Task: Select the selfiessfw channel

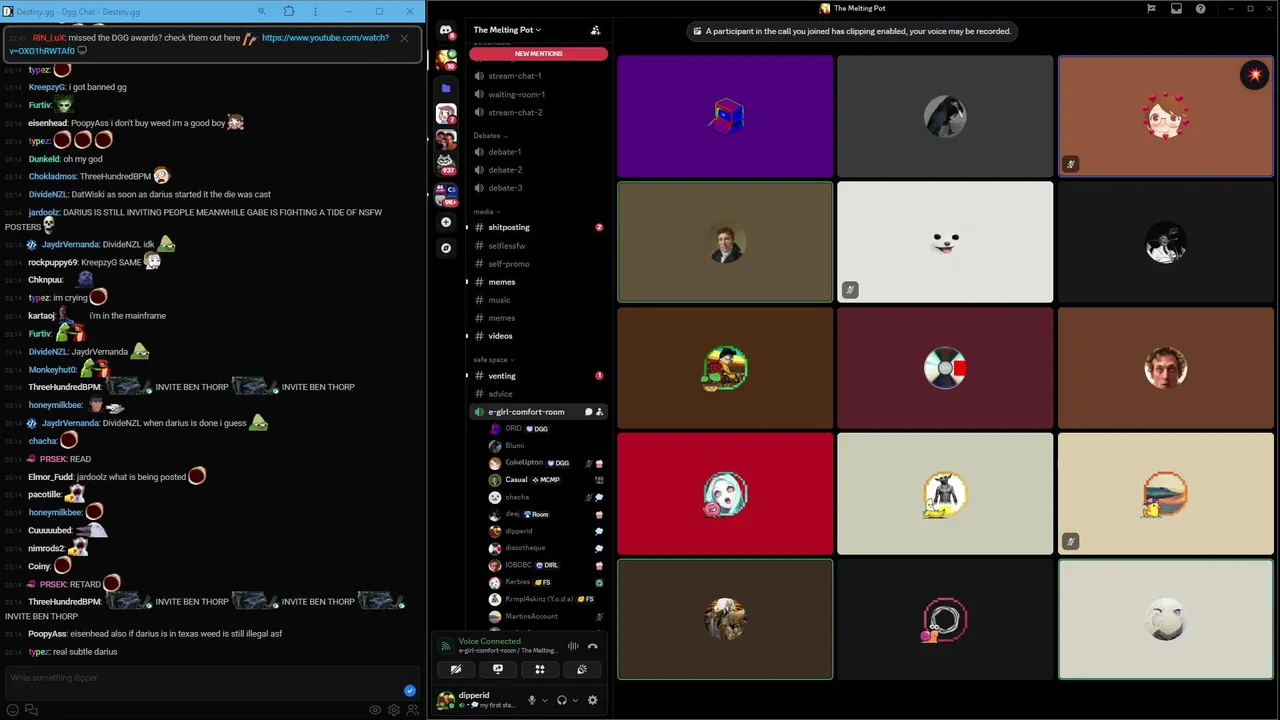Action: pos(538,246)
